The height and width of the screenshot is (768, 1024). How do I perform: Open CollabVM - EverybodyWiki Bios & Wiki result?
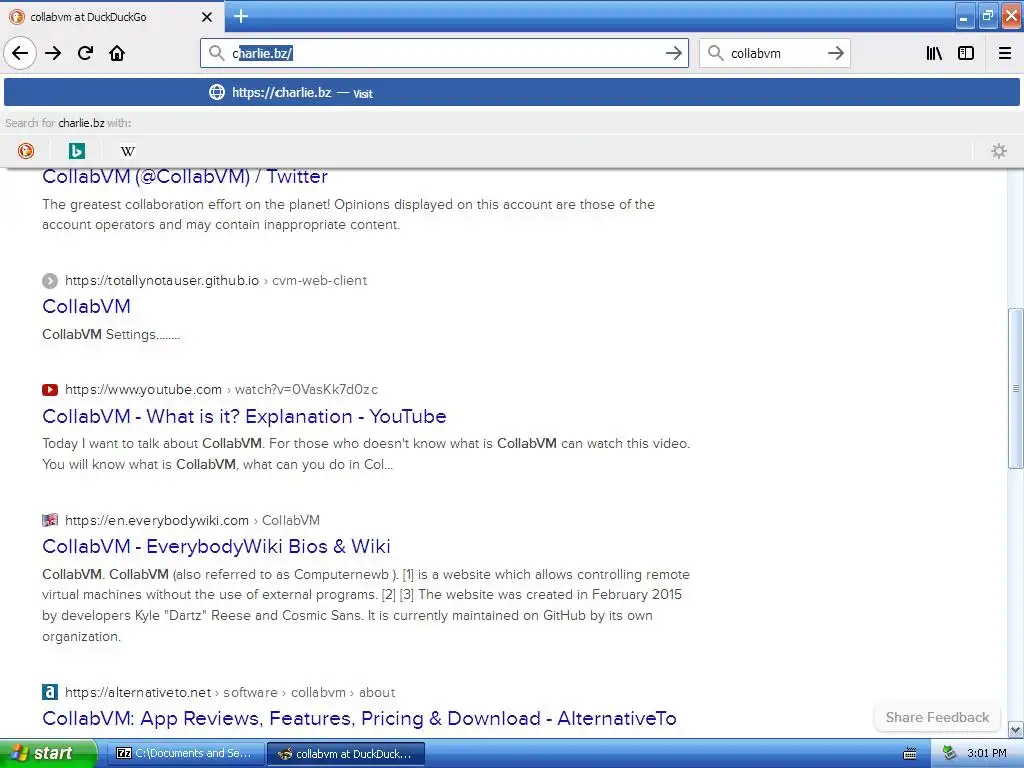click(216, 546)
